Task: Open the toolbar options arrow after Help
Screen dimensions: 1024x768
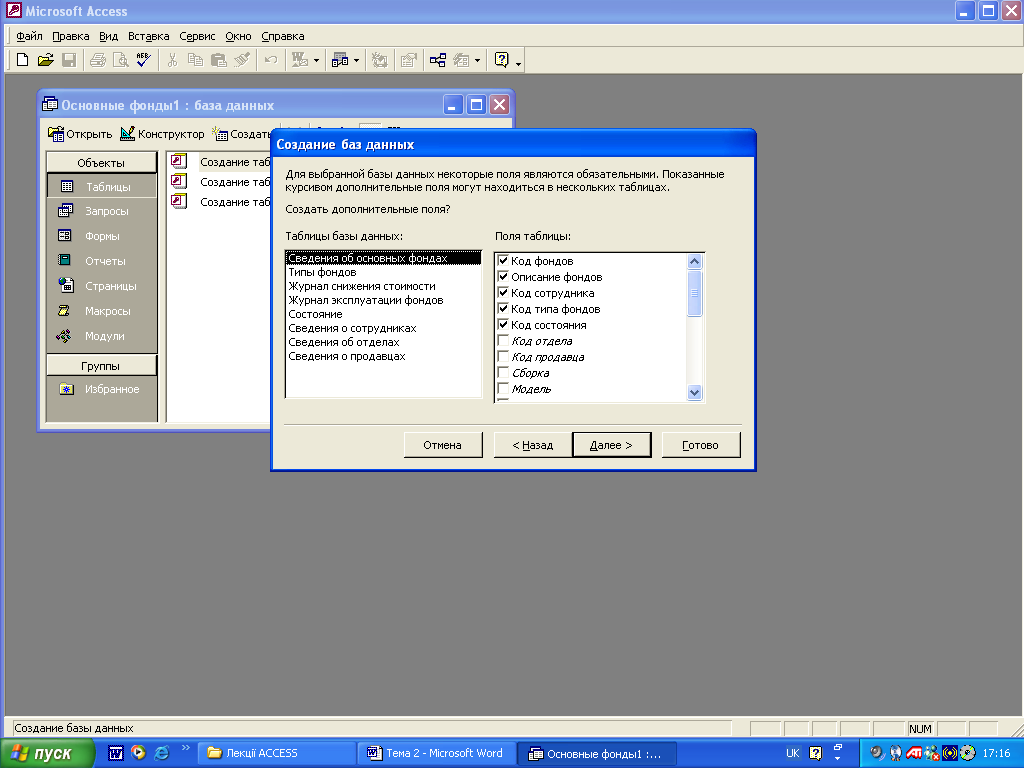Action: pyautogui.click(x=519, y=63)
